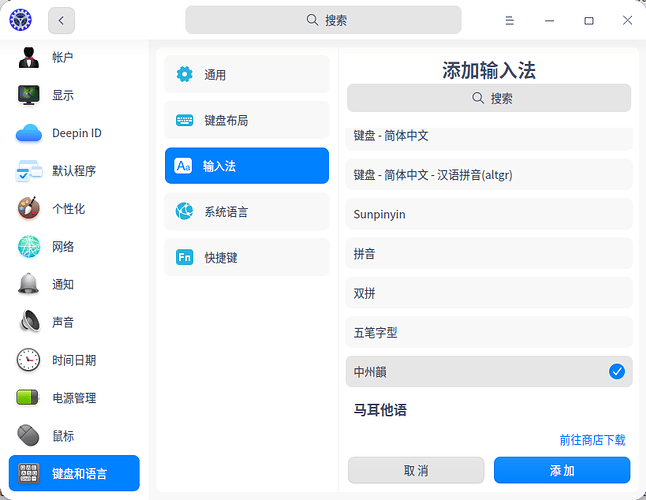Select 个性化 in the sidebar

(x=74, y=208)
